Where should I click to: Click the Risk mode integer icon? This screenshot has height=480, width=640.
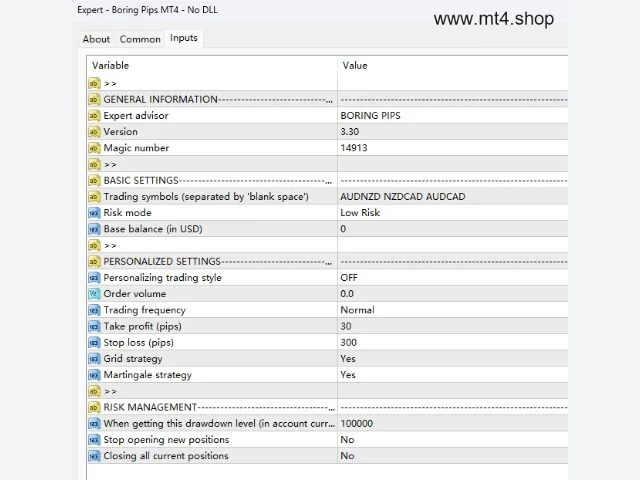(x=94, y=213)
